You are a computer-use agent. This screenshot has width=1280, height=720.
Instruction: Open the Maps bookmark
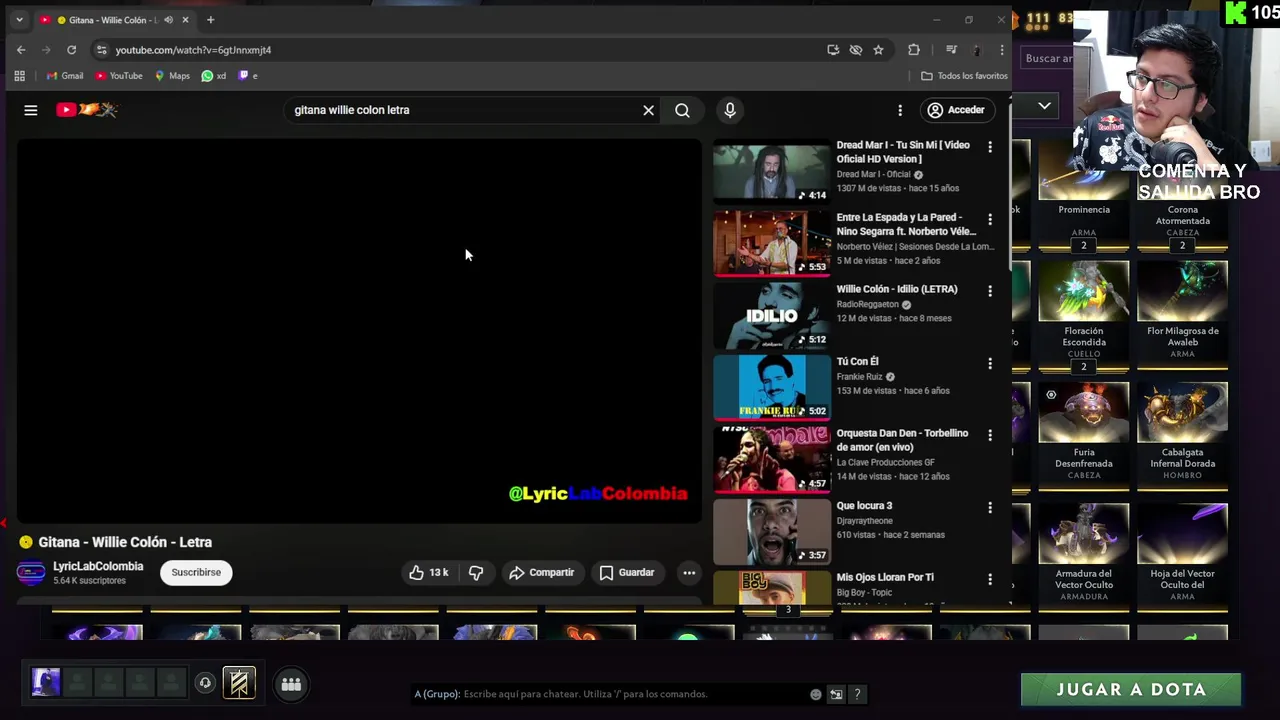pos(172,76)
